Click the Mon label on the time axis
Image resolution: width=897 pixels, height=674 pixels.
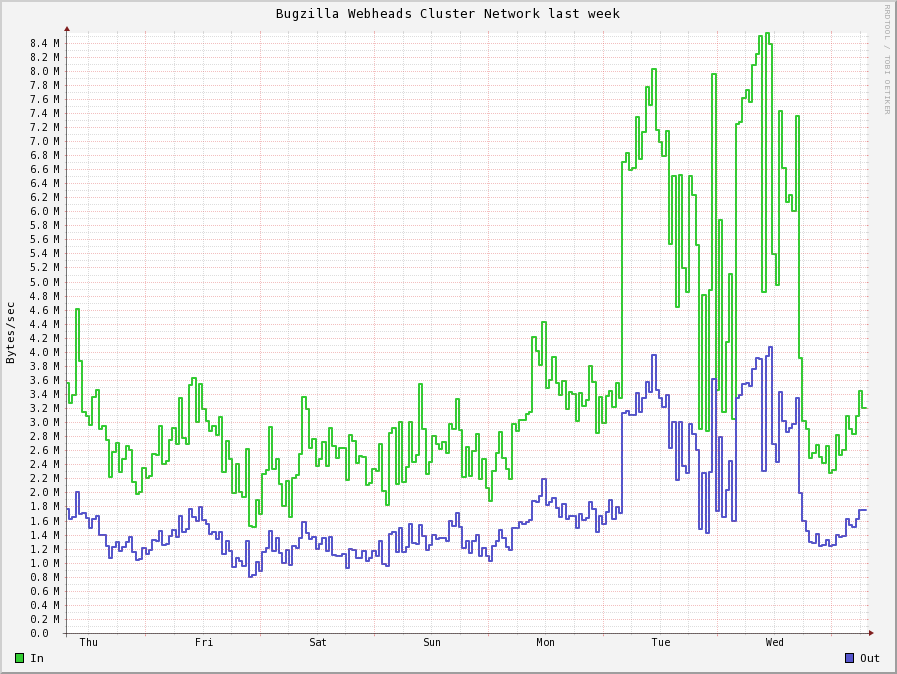tap(545, 642)
